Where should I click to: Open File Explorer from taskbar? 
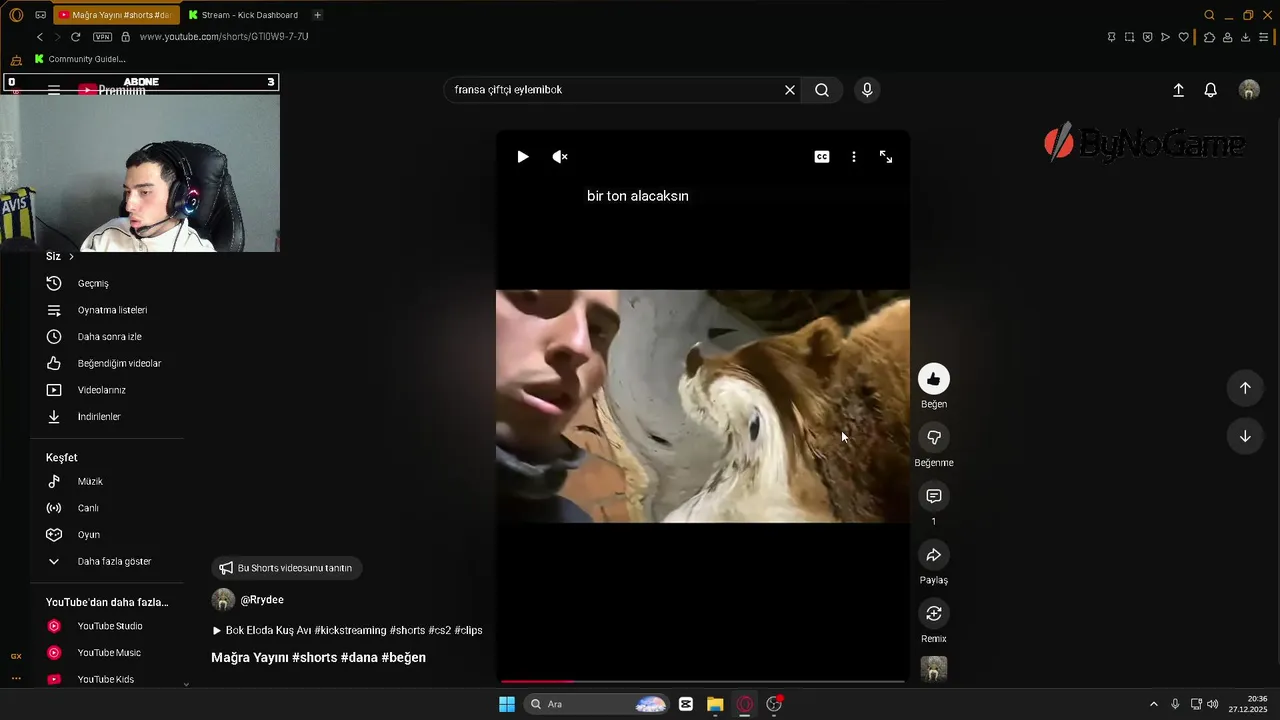tap(715, 704)
